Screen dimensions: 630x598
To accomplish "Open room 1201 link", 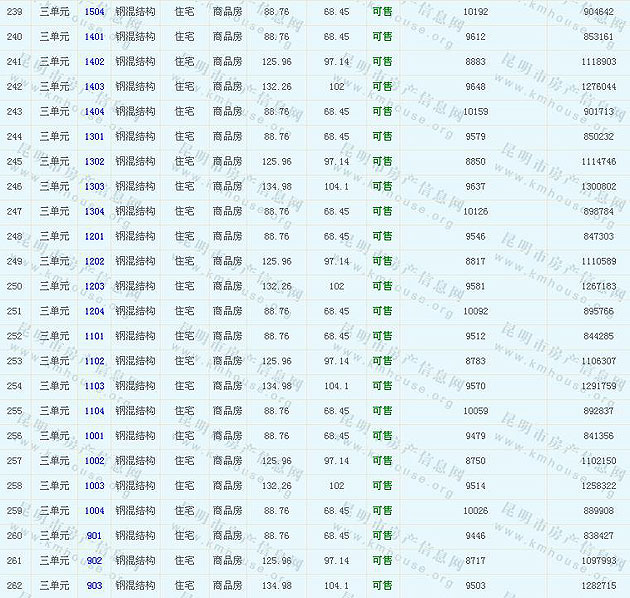I will point(94,237).
